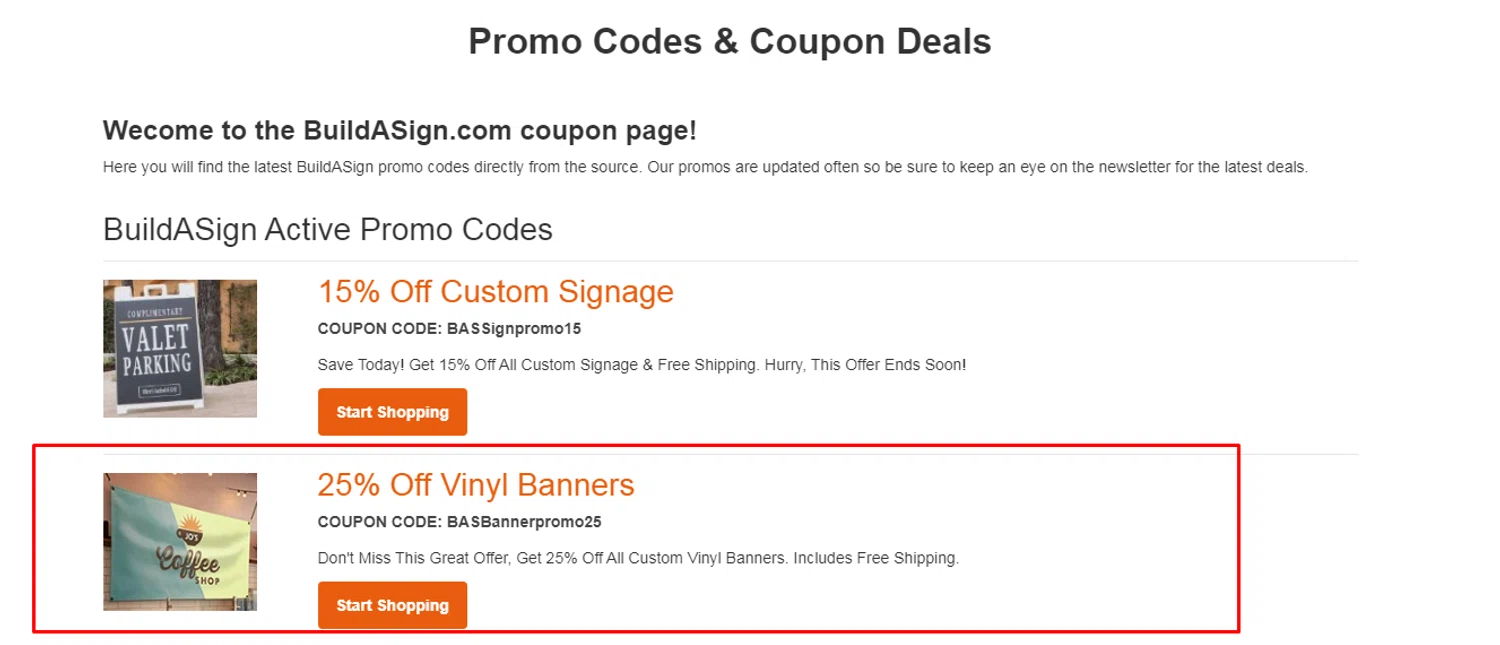This screenshot has height=645, width=1500.
Task: Click the BuildASign.com coupon page welcome heading
Action: tap(399, 131)
